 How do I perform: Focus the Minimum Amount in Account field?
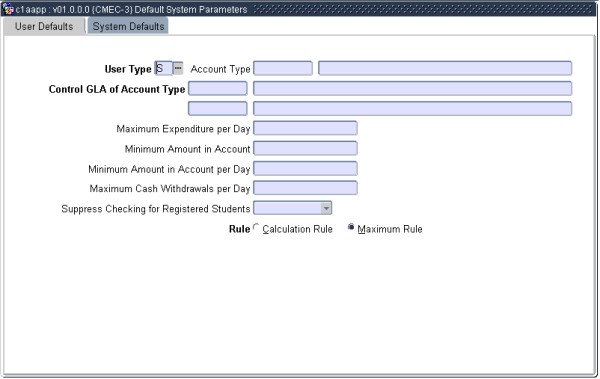pyautogui.click(x=305, y=148)
